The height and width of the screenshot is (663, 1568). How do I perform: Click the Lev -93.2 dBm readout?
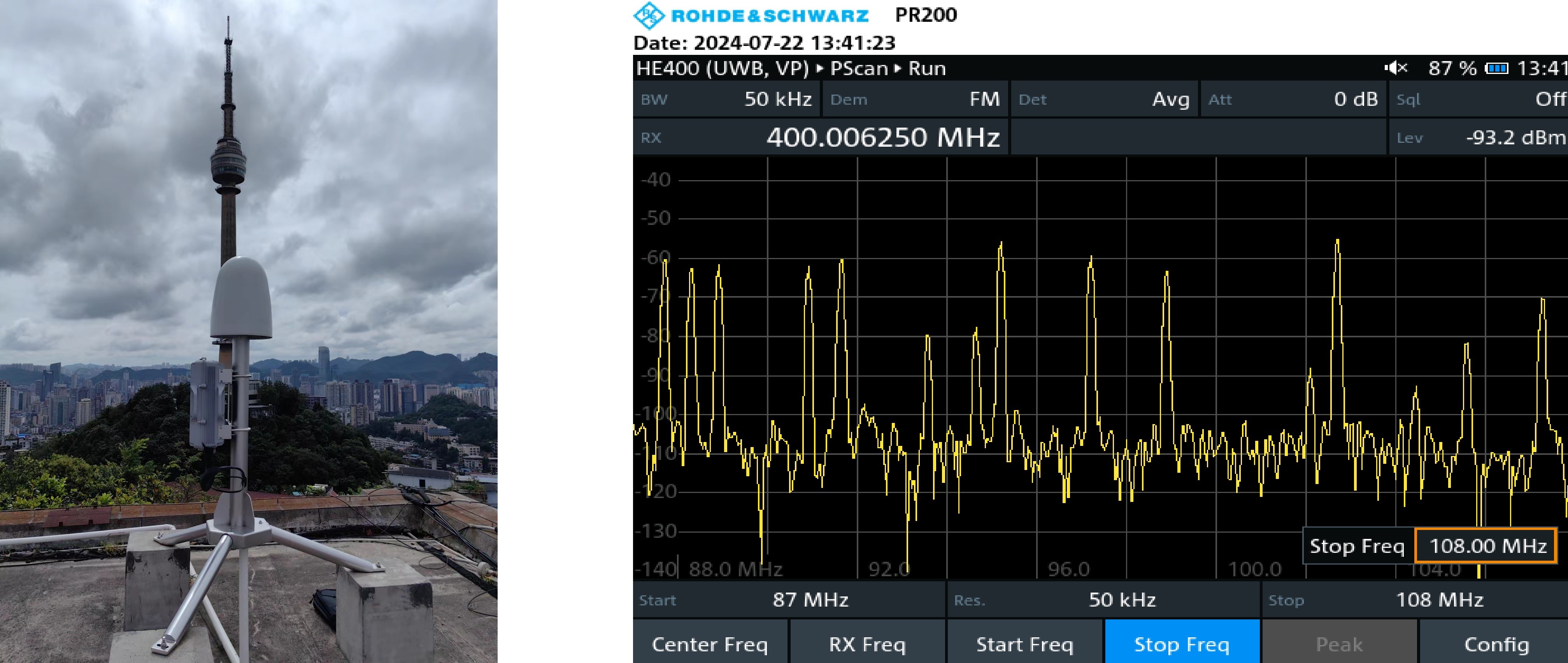coord(1479,137)
